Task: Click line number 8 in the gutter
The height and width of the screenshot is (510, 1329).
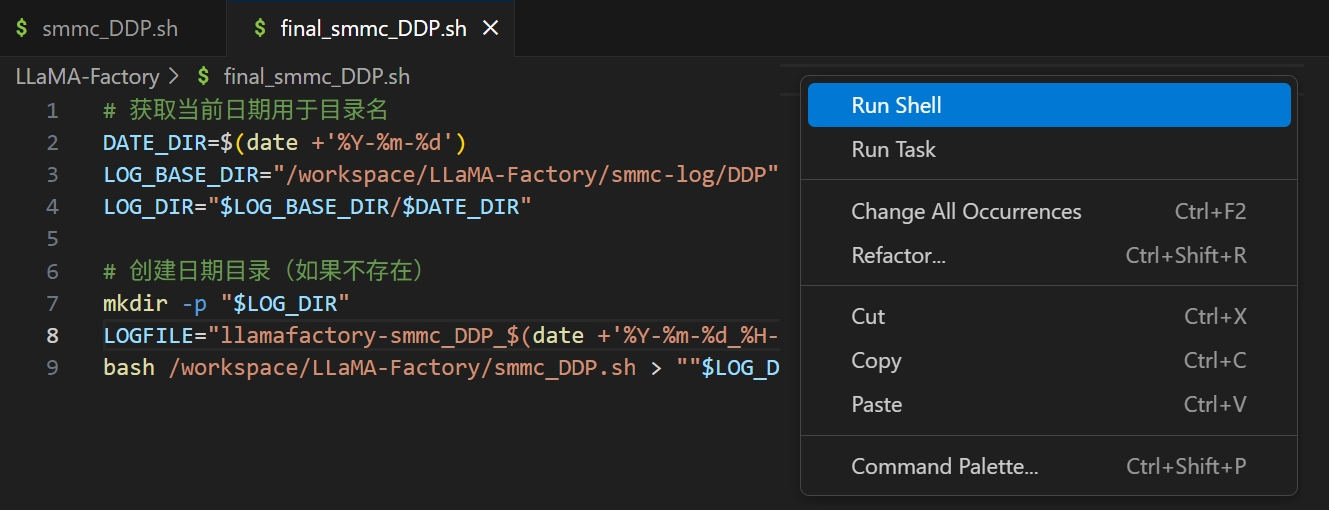Action: tap(52, 335)
